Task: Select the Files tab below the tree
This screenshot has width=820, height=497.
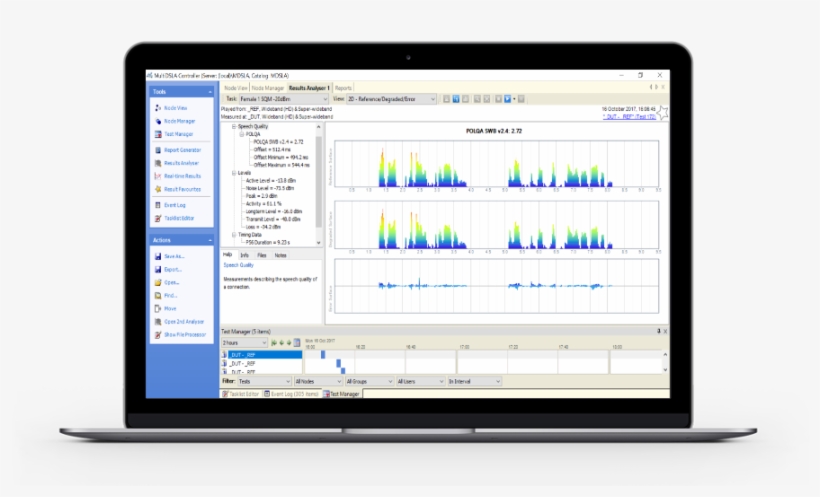Action: coord(262,255)
